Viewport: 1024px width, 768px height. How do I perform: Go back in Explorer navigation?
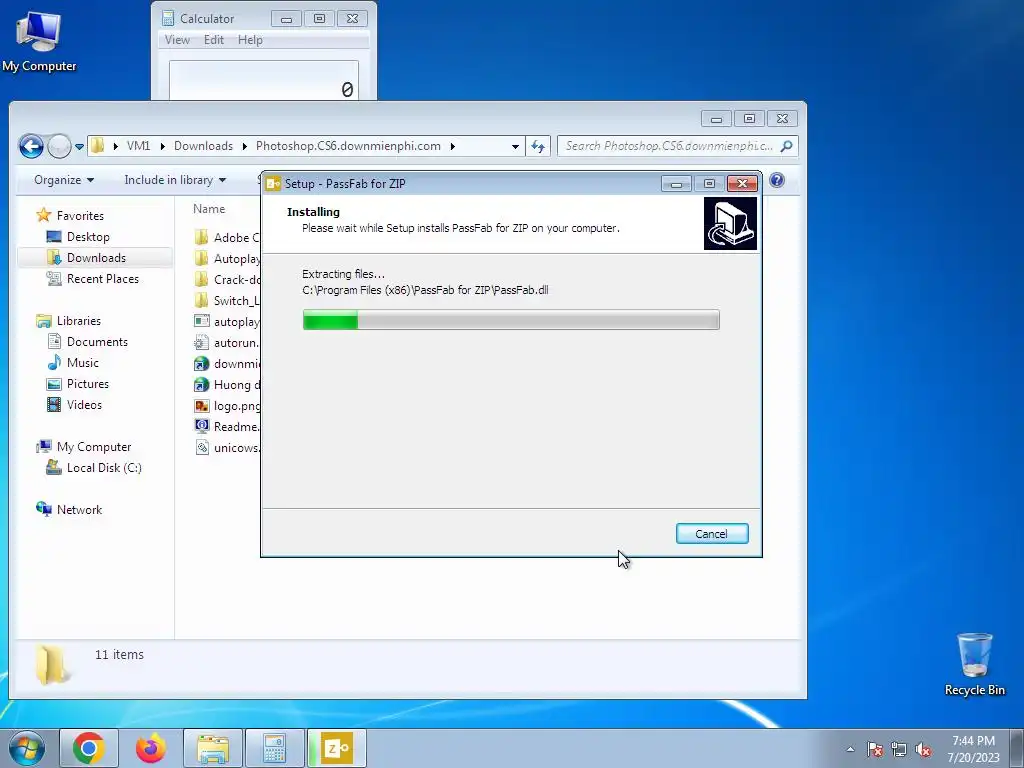[31, 146]
